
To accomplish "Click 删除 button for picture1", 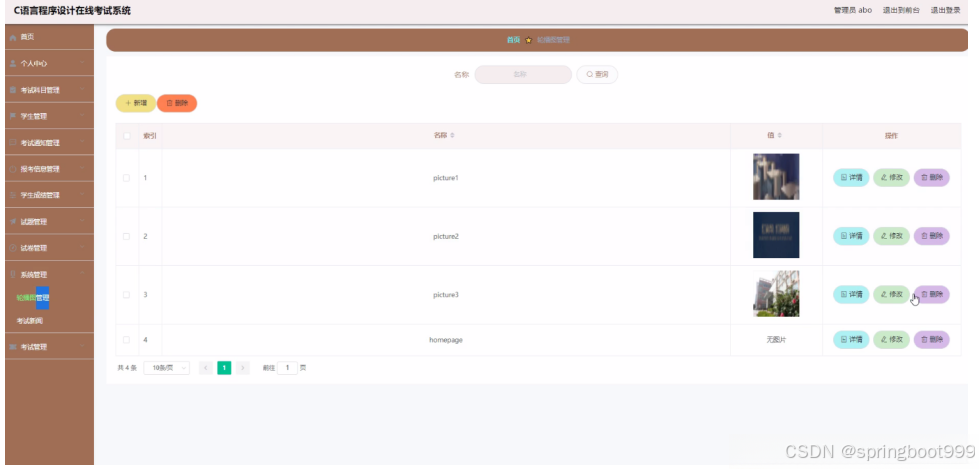I will tap(932, 178).
